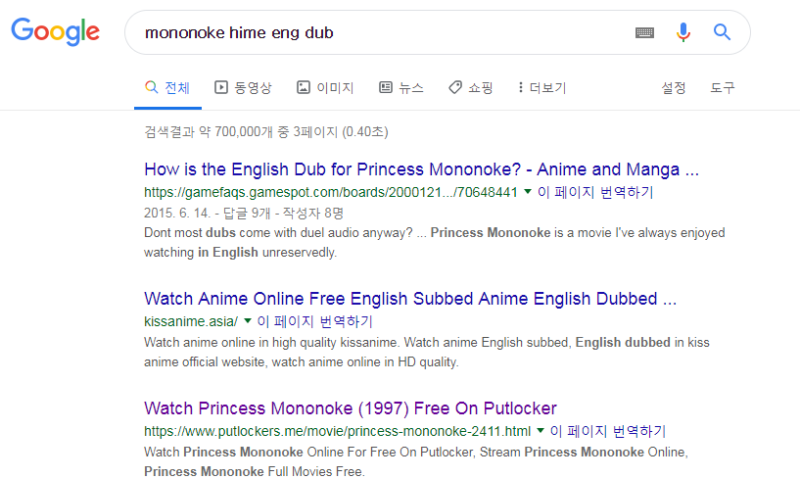This screenshot has width=800, height=479.
Task: Switch to the 이미지 (Images) tab
Action: click(x=325, y=88)
